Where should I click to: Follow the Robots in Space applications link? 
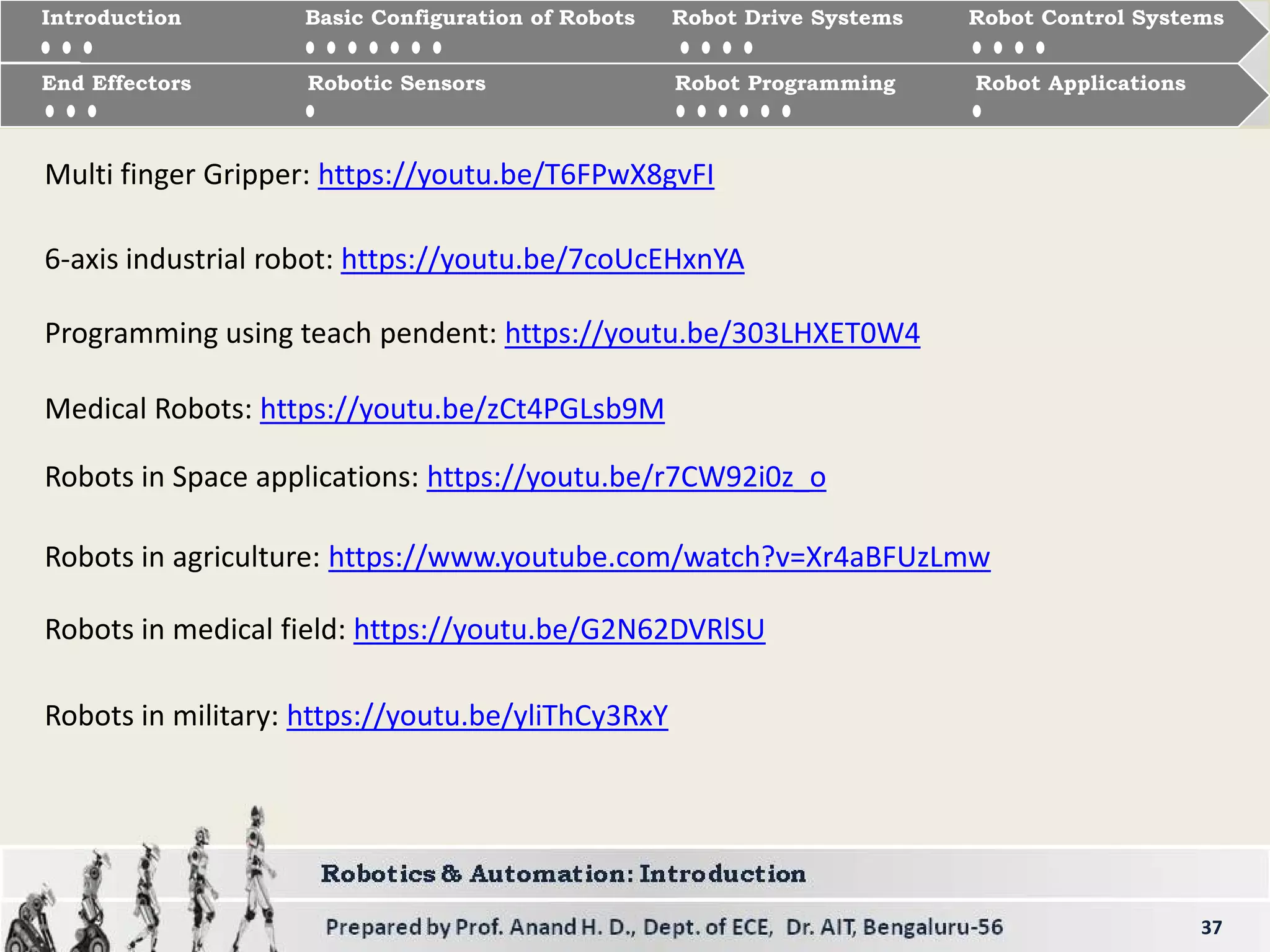626,477
